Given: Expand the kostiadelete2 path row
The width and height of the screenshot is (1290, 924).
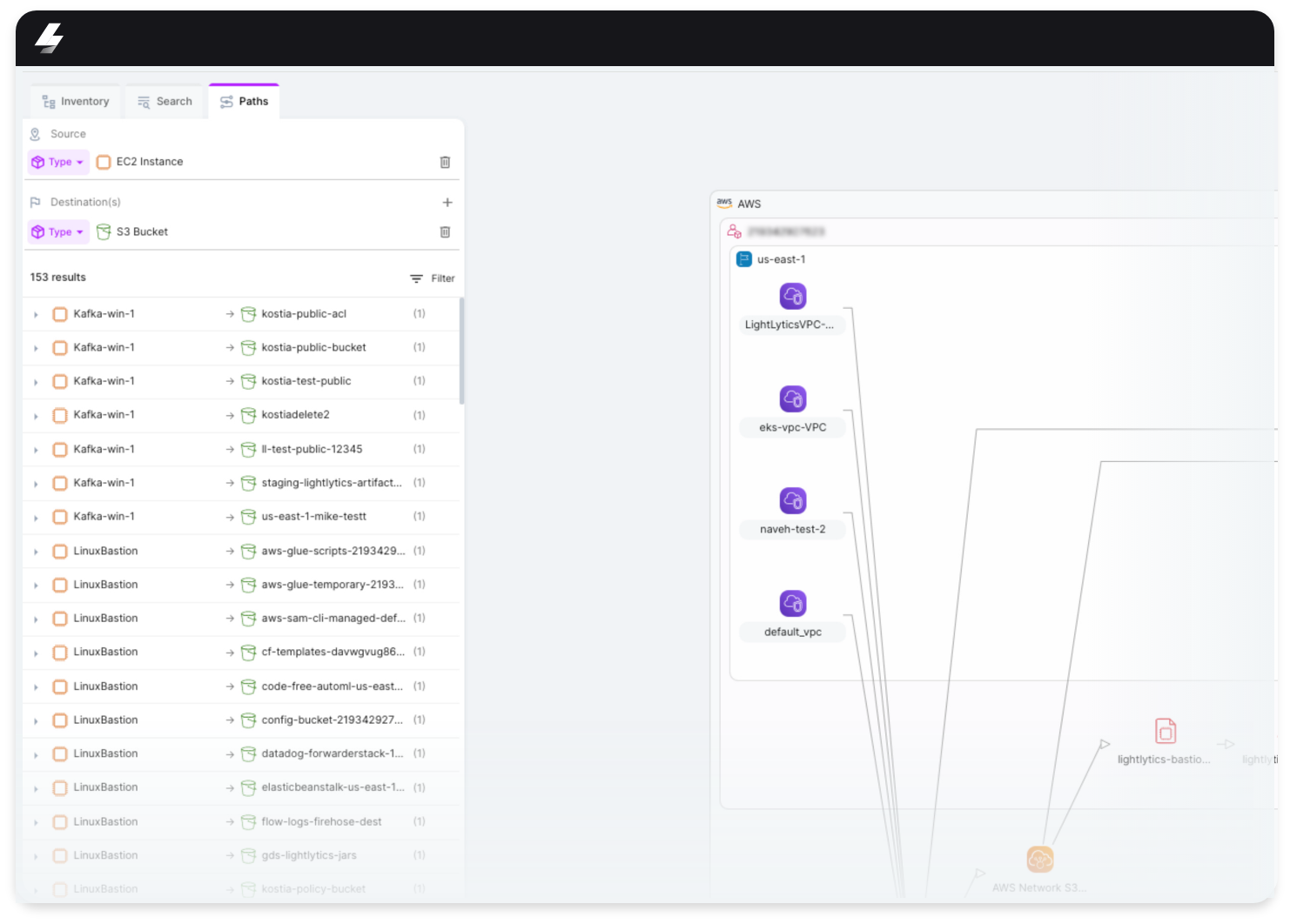Looking at the screenshot, I should [36, 416].
